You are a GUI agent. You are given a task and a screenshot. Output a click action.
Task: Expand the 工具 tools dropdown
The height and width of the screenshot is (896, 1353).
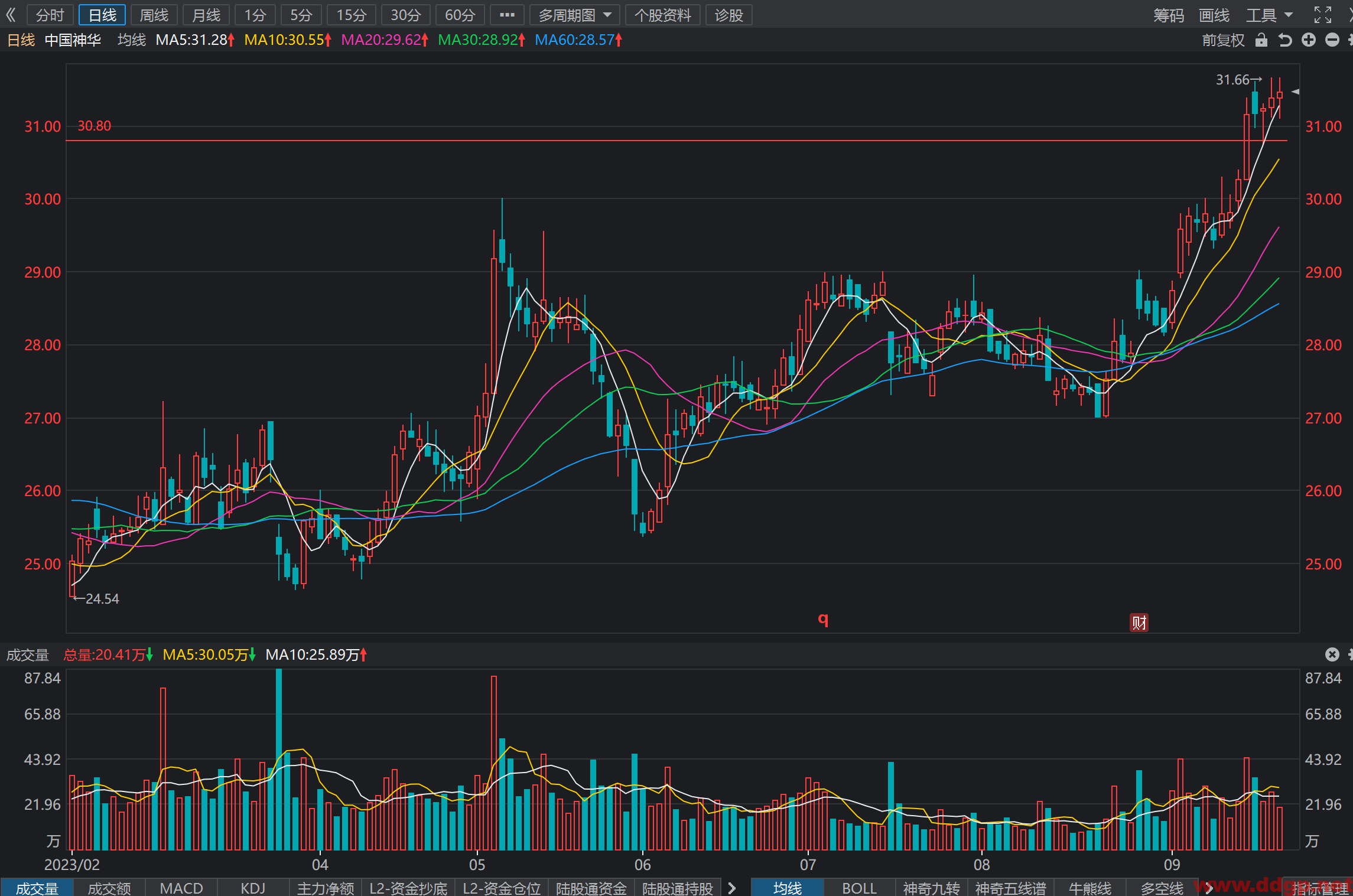[x=1270, y=15]
